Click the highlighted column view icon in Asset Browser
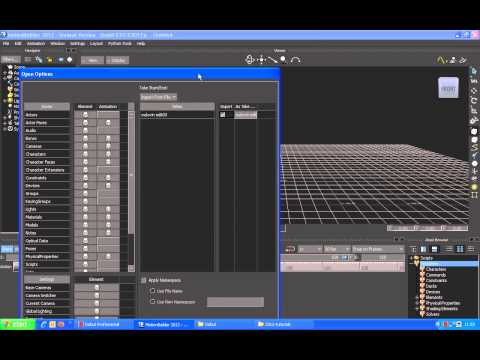480x360 pixels. click(460, 249)
